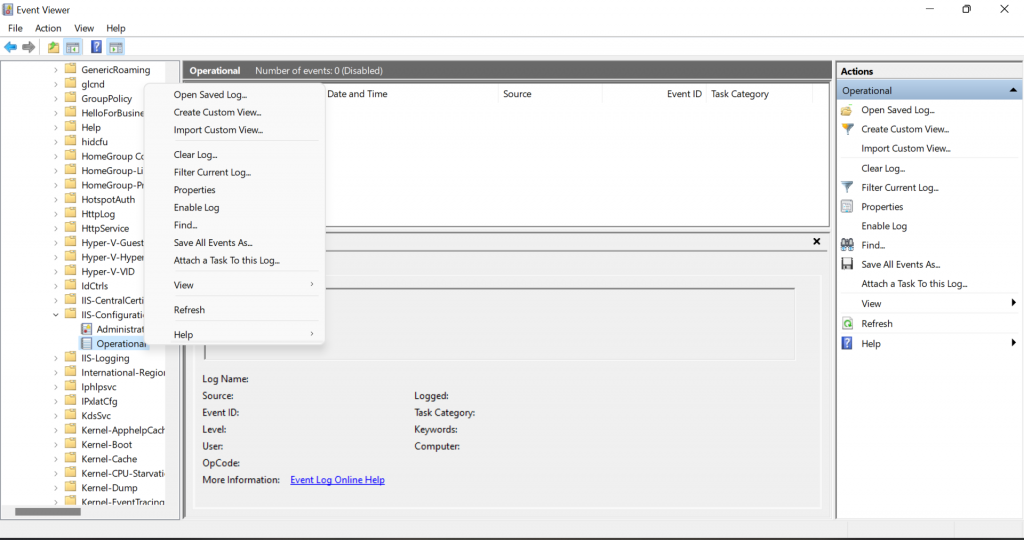
Task: Collapse the Operational section in Actions pane
Action: (1013, 90)
